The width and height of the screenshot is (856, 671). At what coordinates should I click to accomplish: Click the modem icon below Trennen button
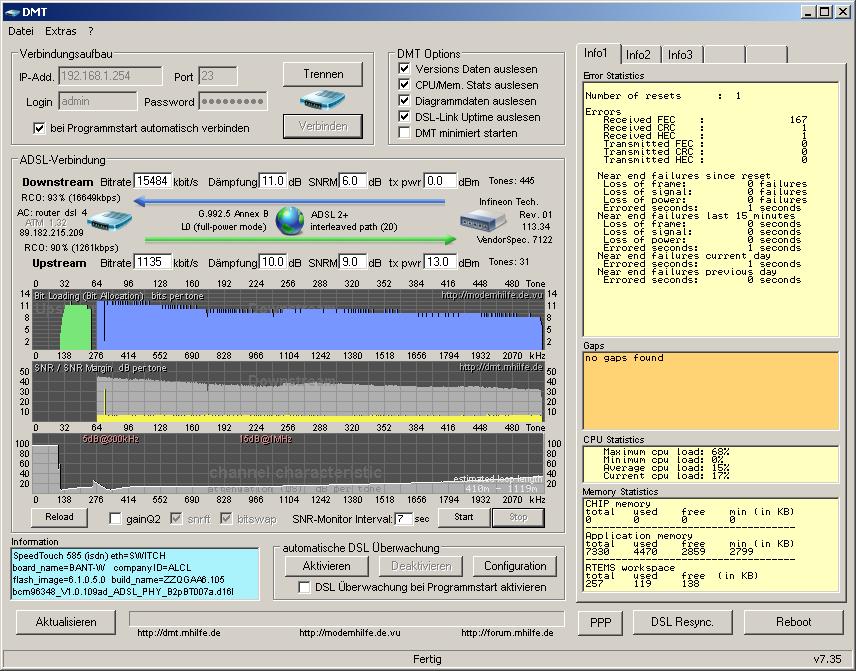tap(322, 100)
